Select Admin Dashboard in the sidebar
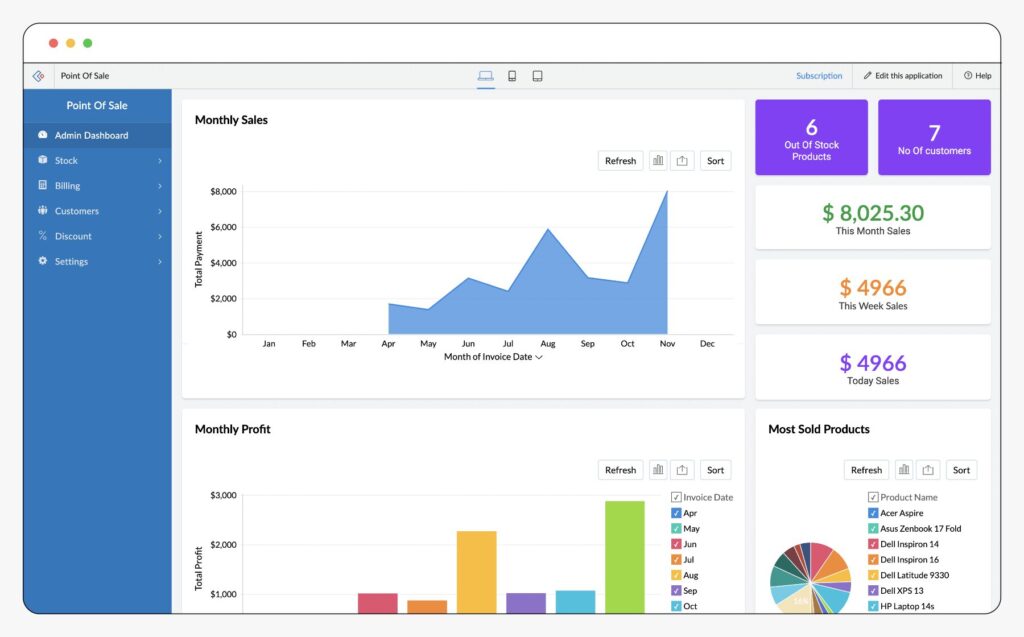 click(x=90, y=135)
